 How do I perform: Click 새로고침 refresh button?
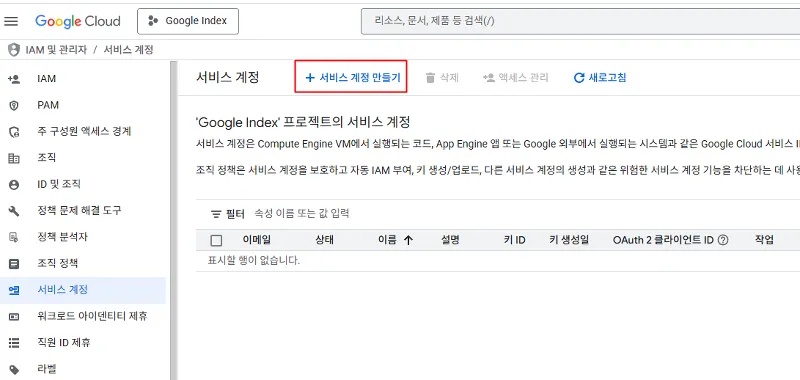(600, 78)
